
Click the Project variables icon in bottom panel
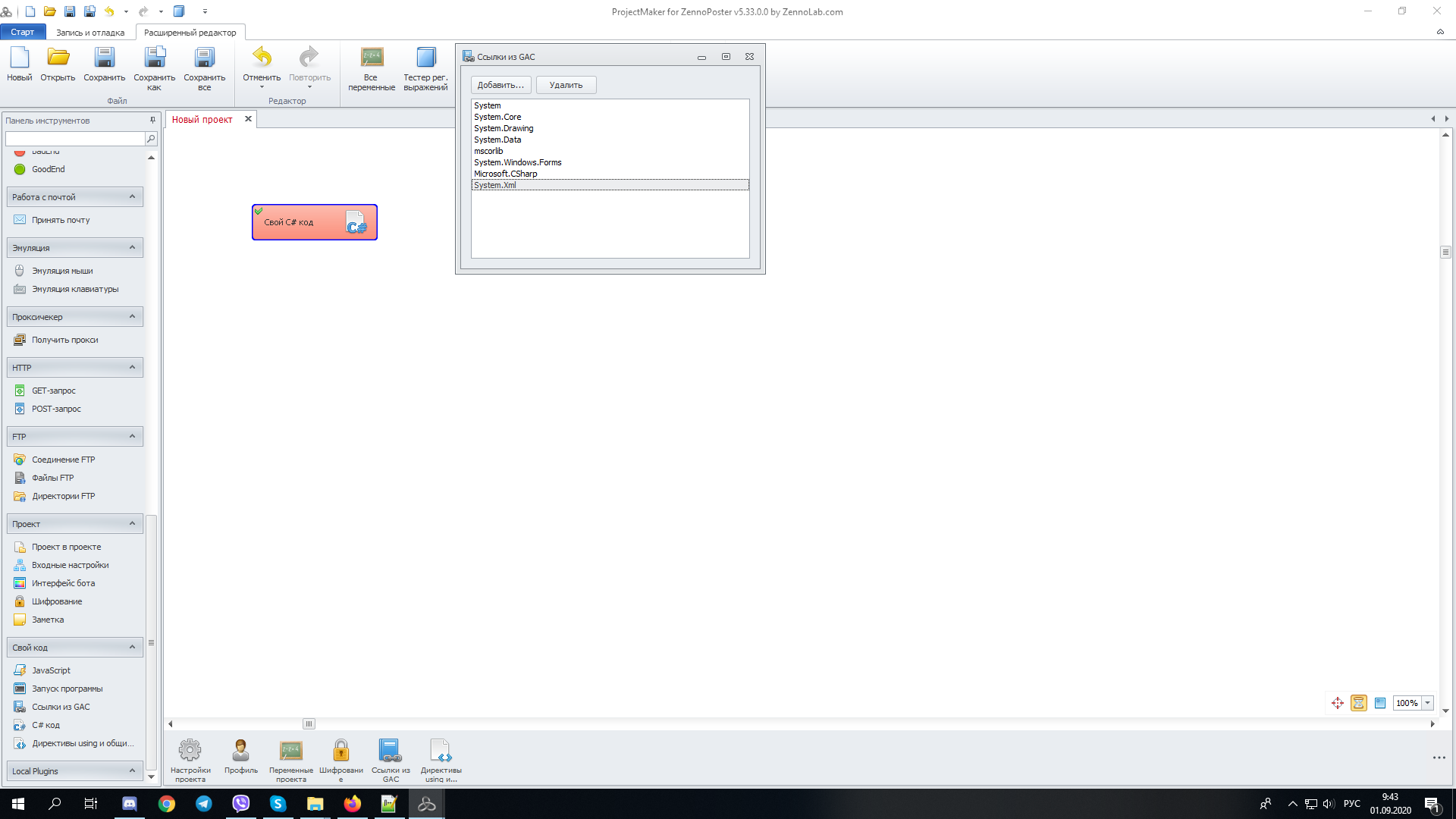[x=290, y=751]
